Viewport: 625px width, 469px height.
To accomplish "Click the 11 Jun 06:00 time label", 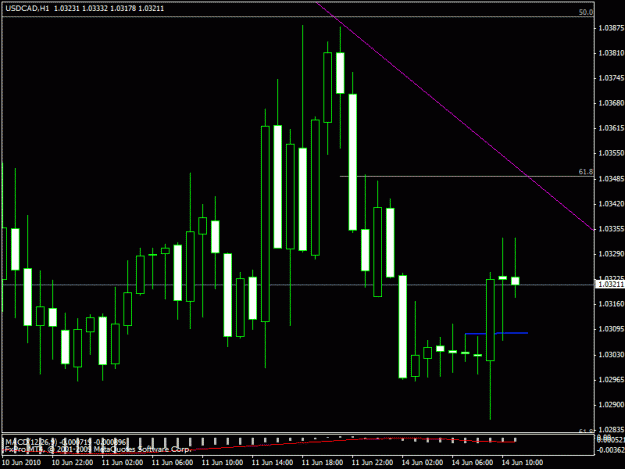I will click(x=173, y=462).
